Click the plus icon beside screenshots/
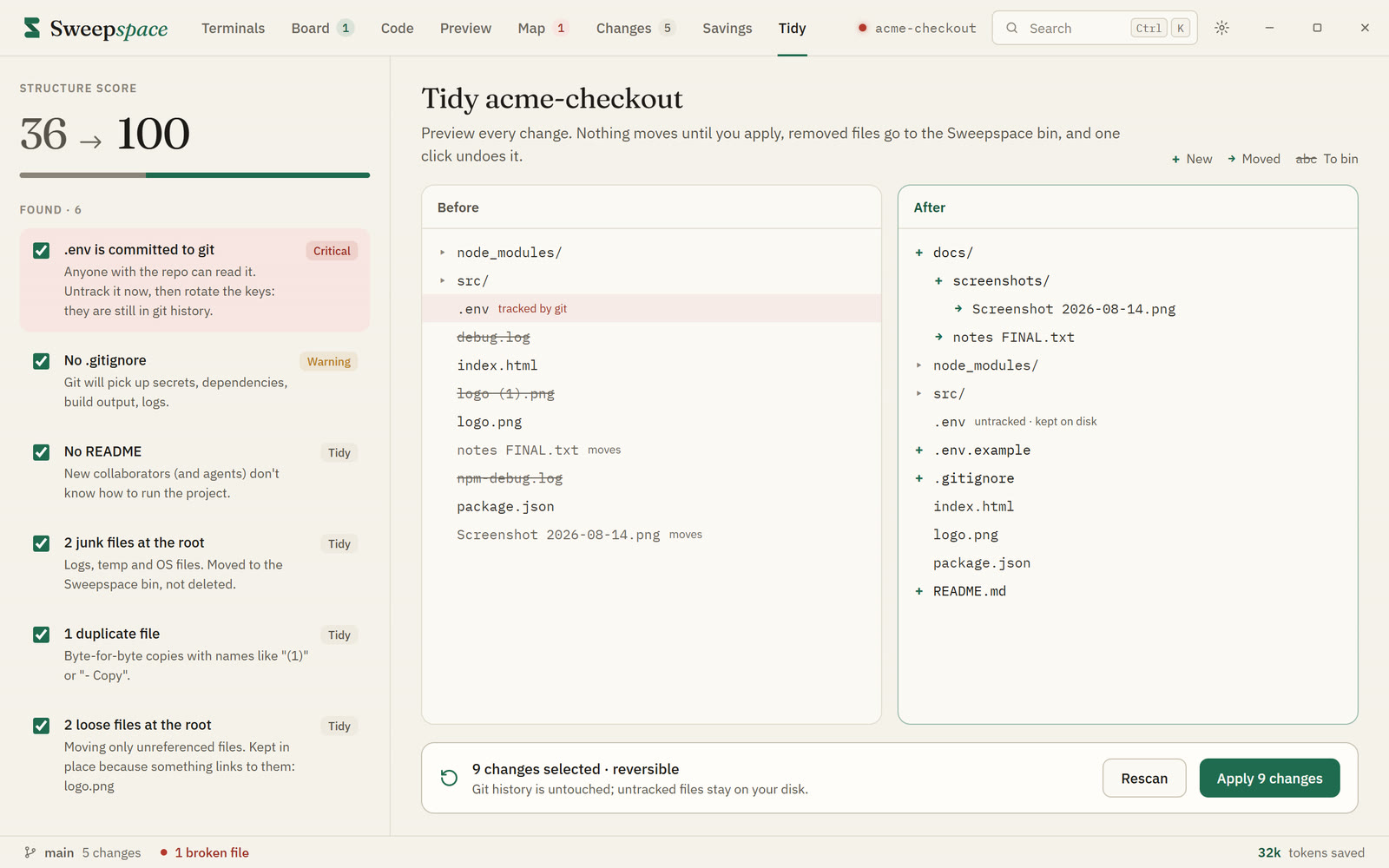This screenshot has width=1389, height=868. (x=938, y=280)
